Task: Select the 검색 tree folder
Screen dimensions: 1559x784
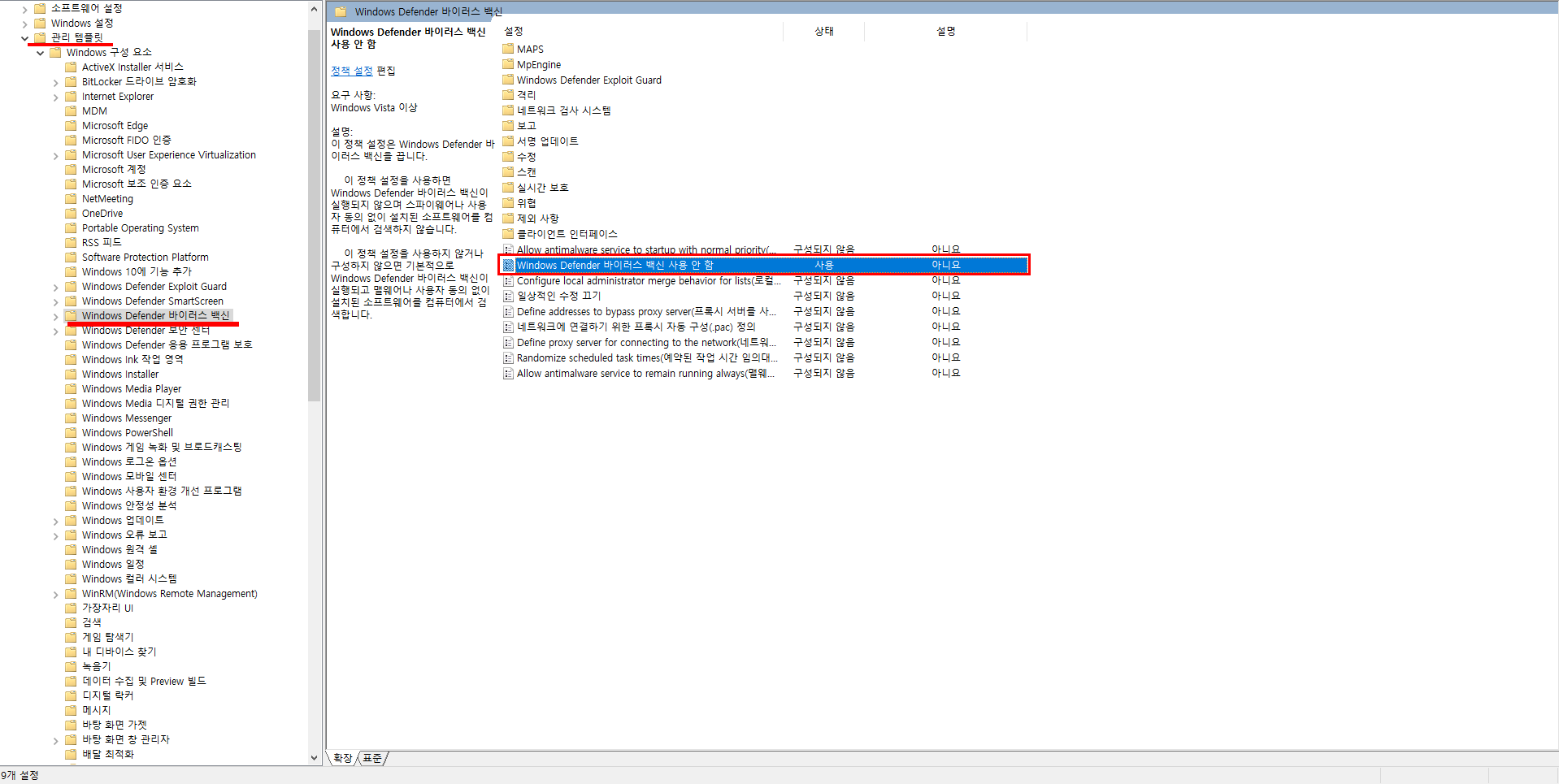Action: (91, 623)
